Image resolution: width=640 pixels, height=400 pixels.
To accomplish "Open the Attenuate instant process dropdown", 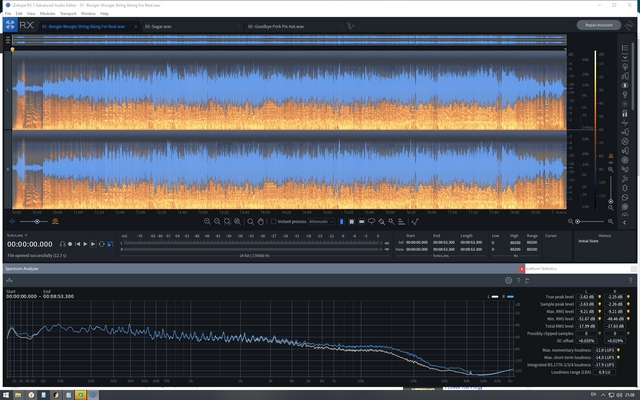I will tap(320, 221).
